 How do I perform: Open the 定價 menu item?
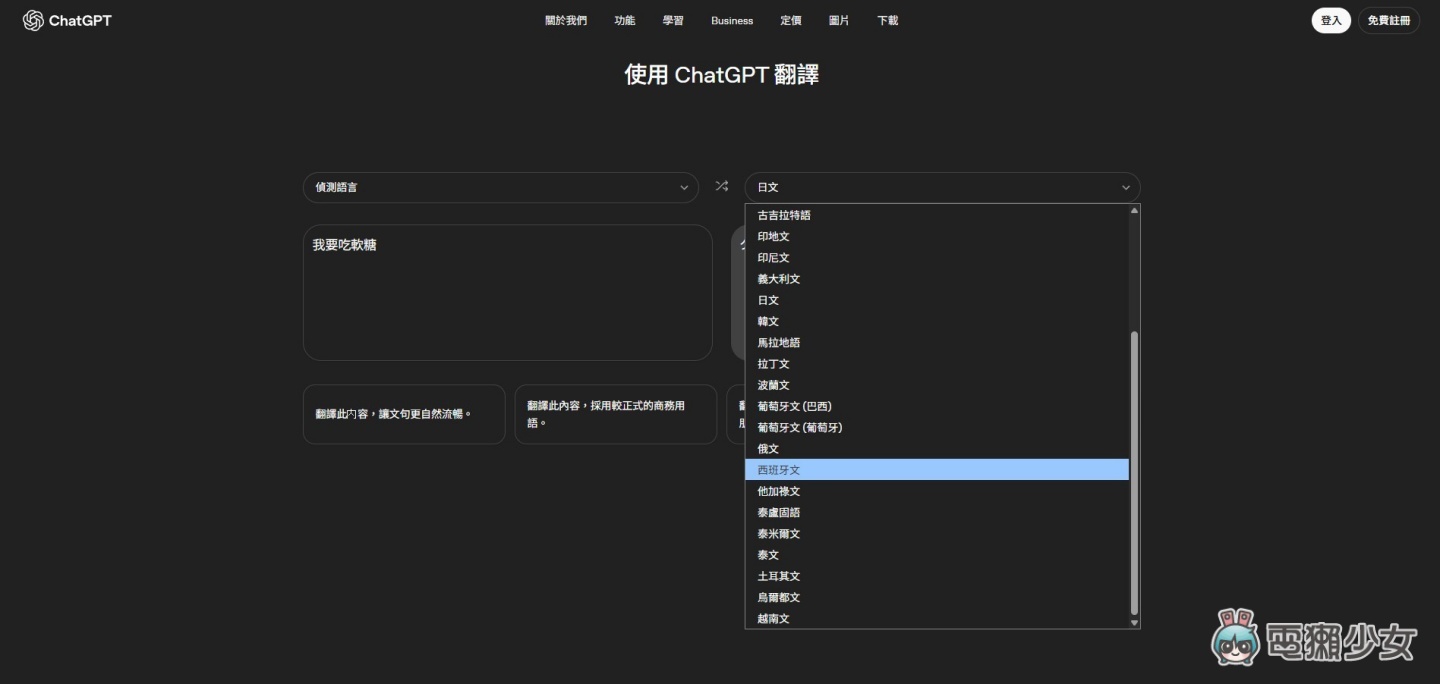[x=791, y=20]
